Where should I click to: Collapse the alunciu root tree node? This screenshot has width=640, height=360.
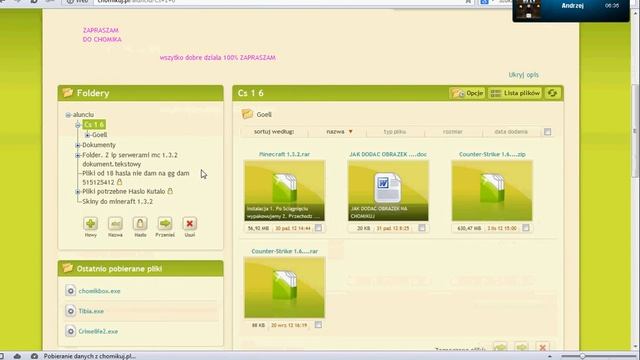(68, 115)
